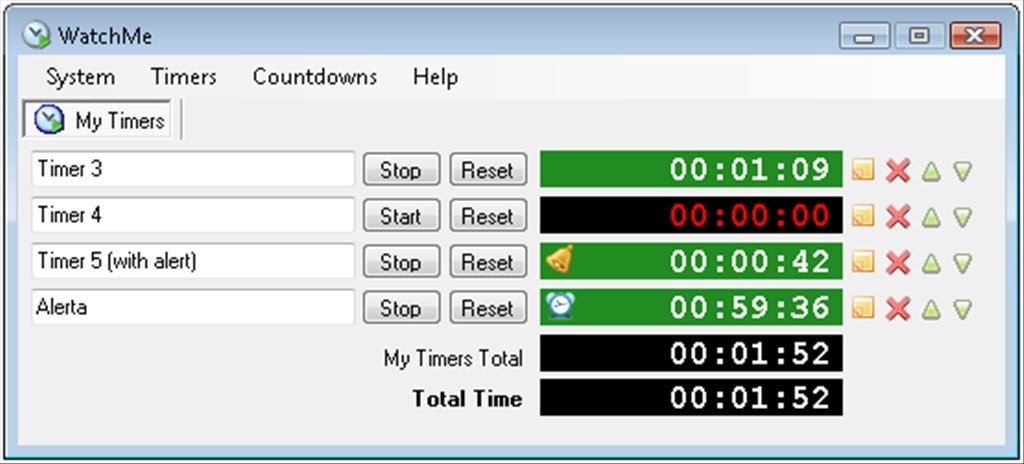
Task: Move Timer 3 down with arrow
Action: pyautogui.click(x=963, y=171)
